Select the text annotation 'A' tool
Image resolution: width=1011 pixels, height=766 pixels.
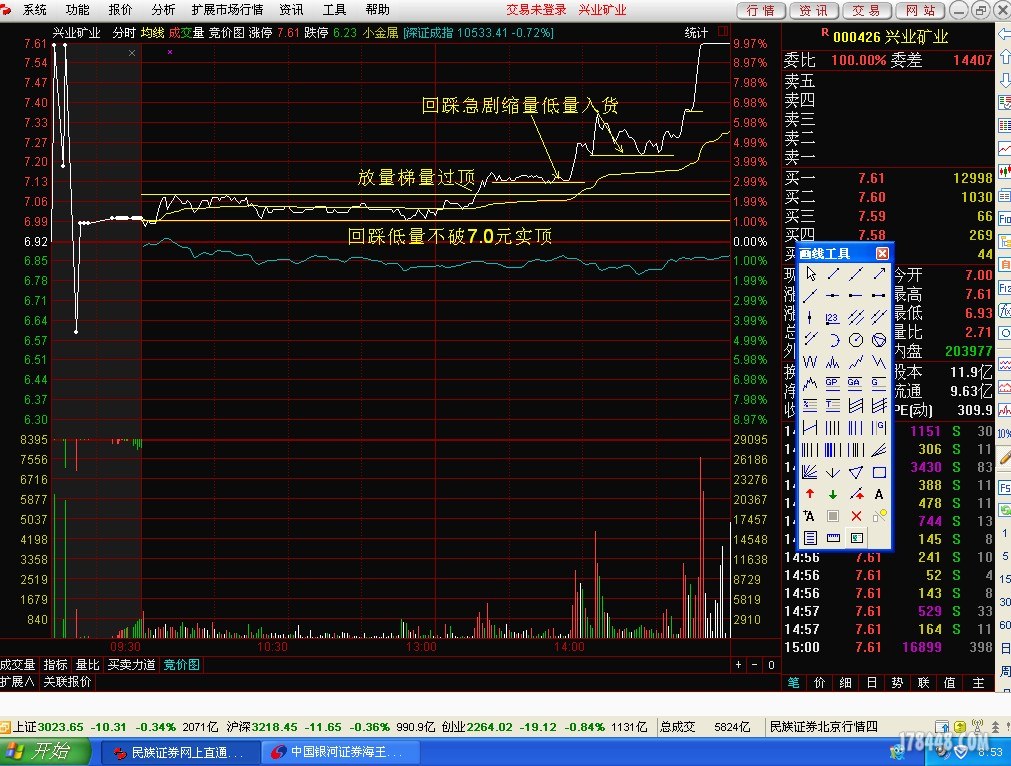click(x=879, y=494)
